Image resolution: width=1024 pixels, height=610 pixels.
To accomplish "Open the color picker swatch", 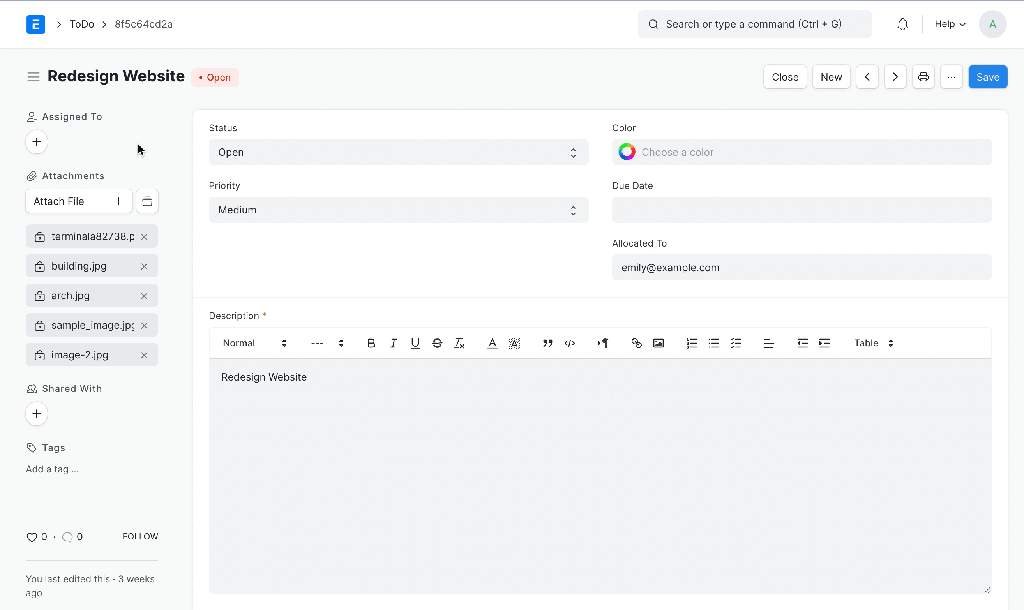I will click(627, 152).
